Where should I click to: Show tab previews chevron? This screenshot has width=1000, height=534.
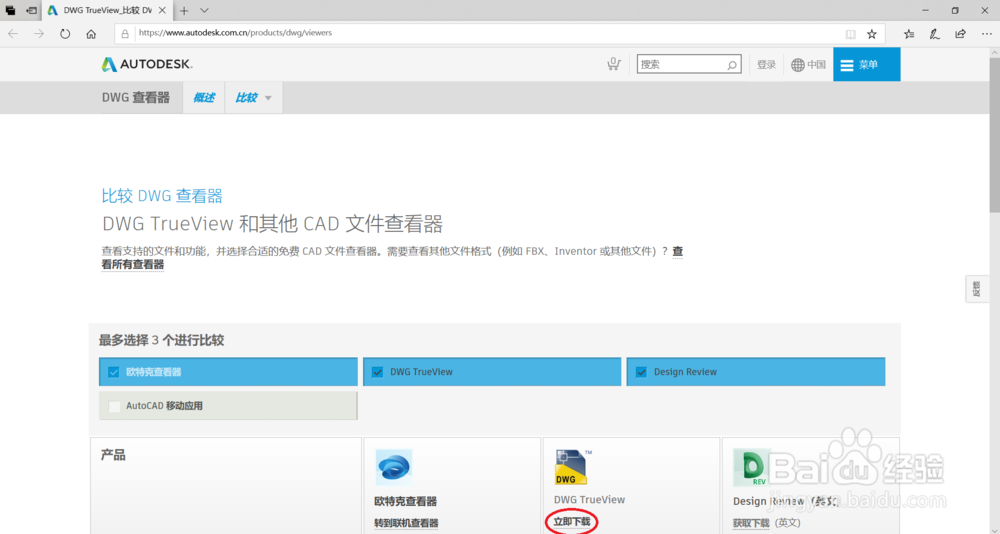pyautogui.click(x=204, y=11)
